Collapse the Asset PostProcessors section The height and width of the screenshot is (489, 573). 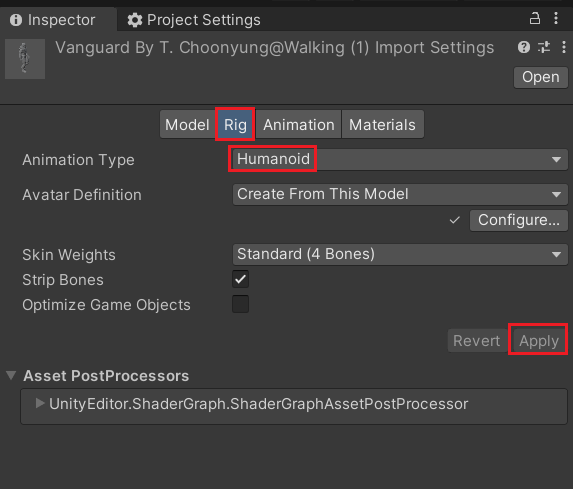coord(11,375)
